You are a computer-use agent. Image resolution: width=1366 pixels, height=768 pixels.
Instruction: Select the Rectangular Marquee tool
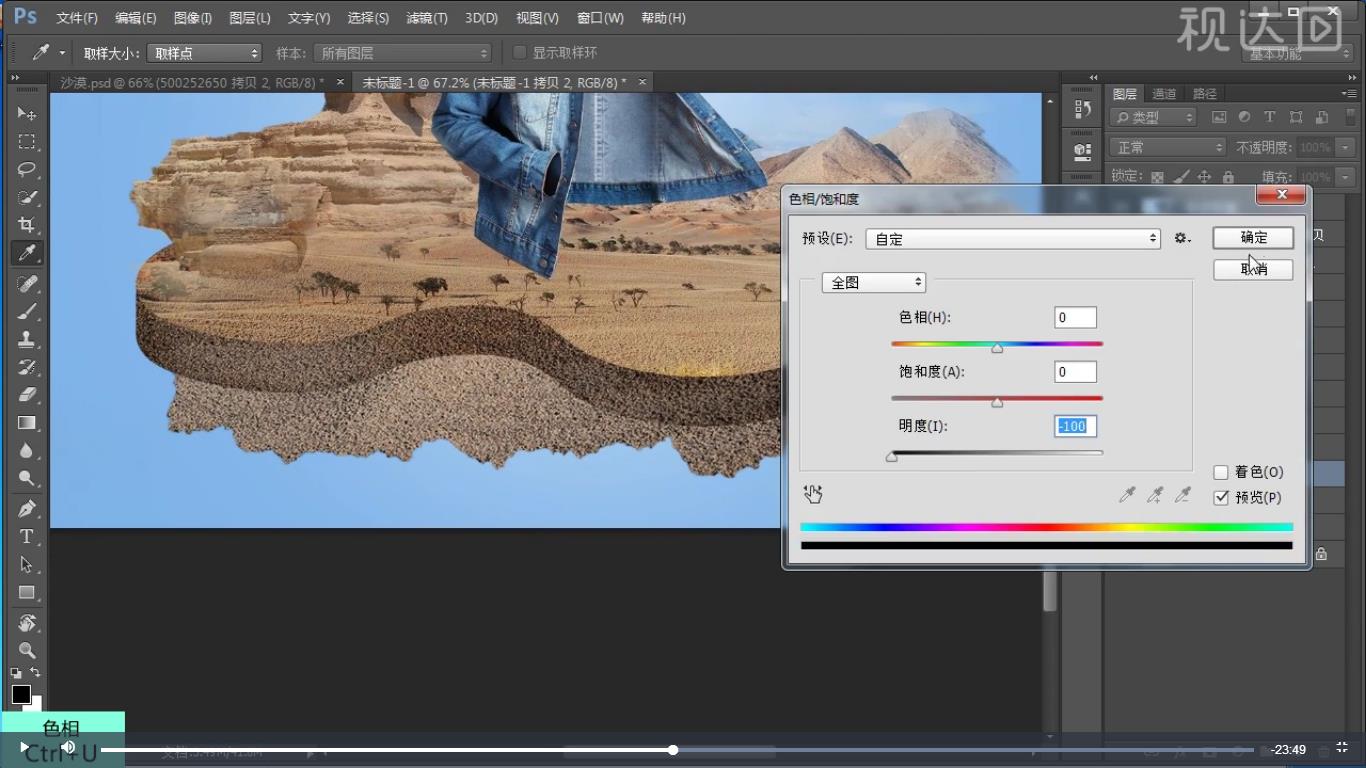click(27, 142)
